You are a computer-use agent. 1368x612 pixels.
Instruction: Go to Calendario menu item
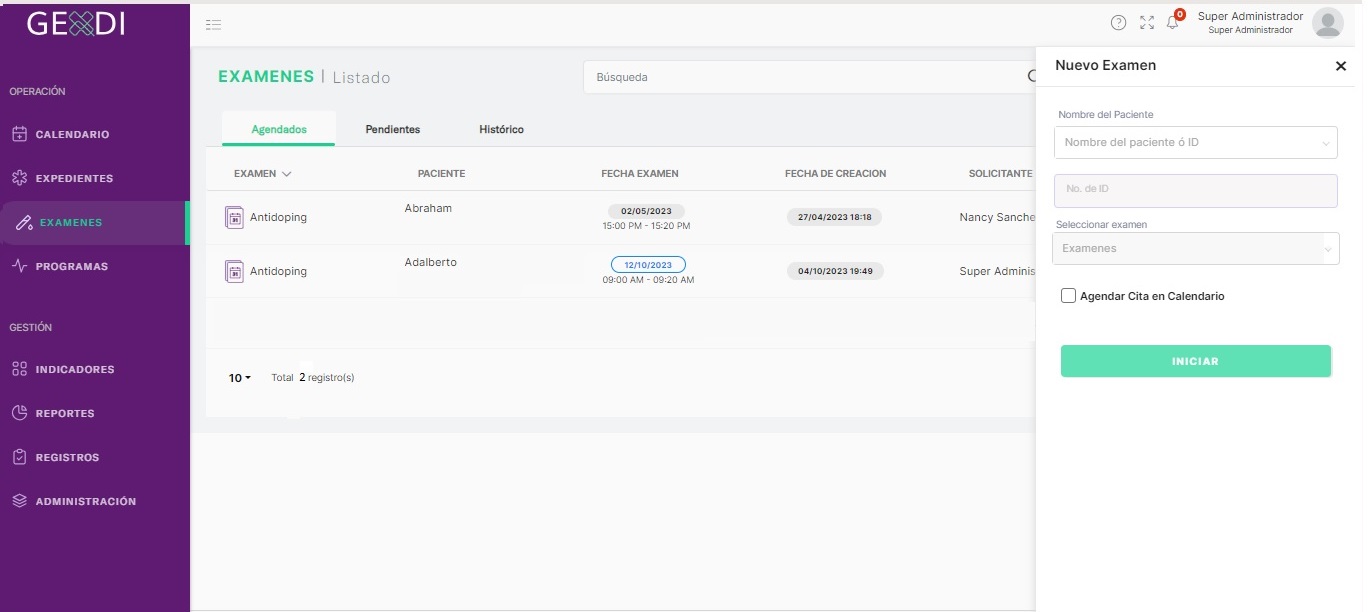pos(72,134)
